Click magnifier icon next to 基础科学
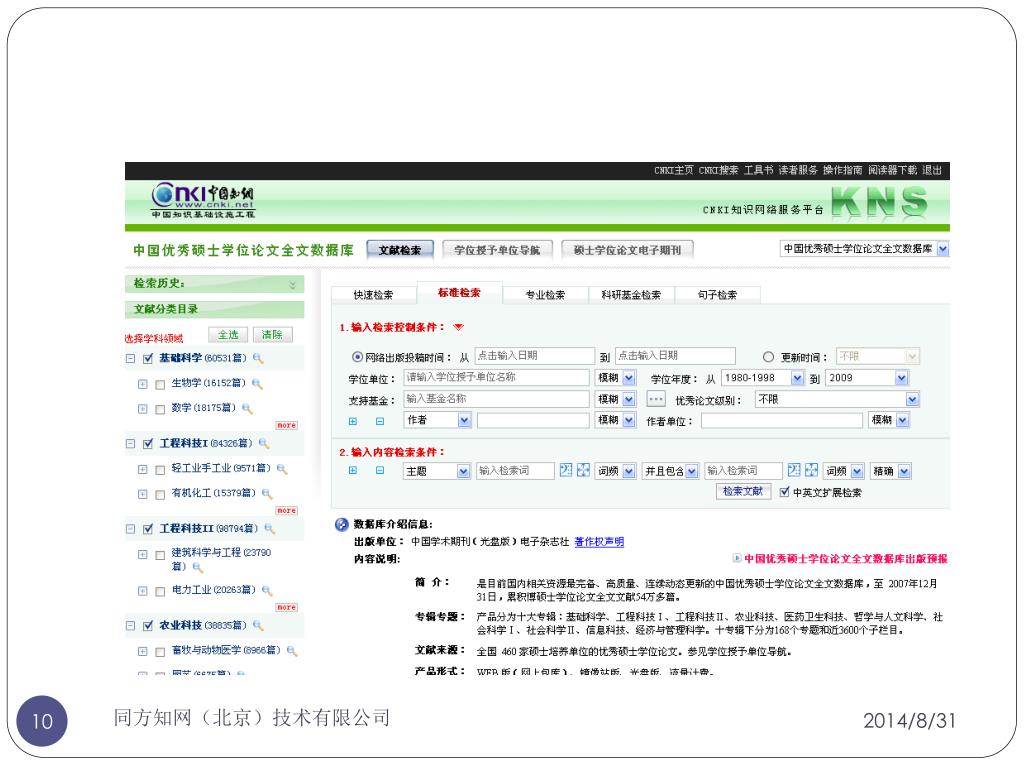 click(x=258, y=358)
